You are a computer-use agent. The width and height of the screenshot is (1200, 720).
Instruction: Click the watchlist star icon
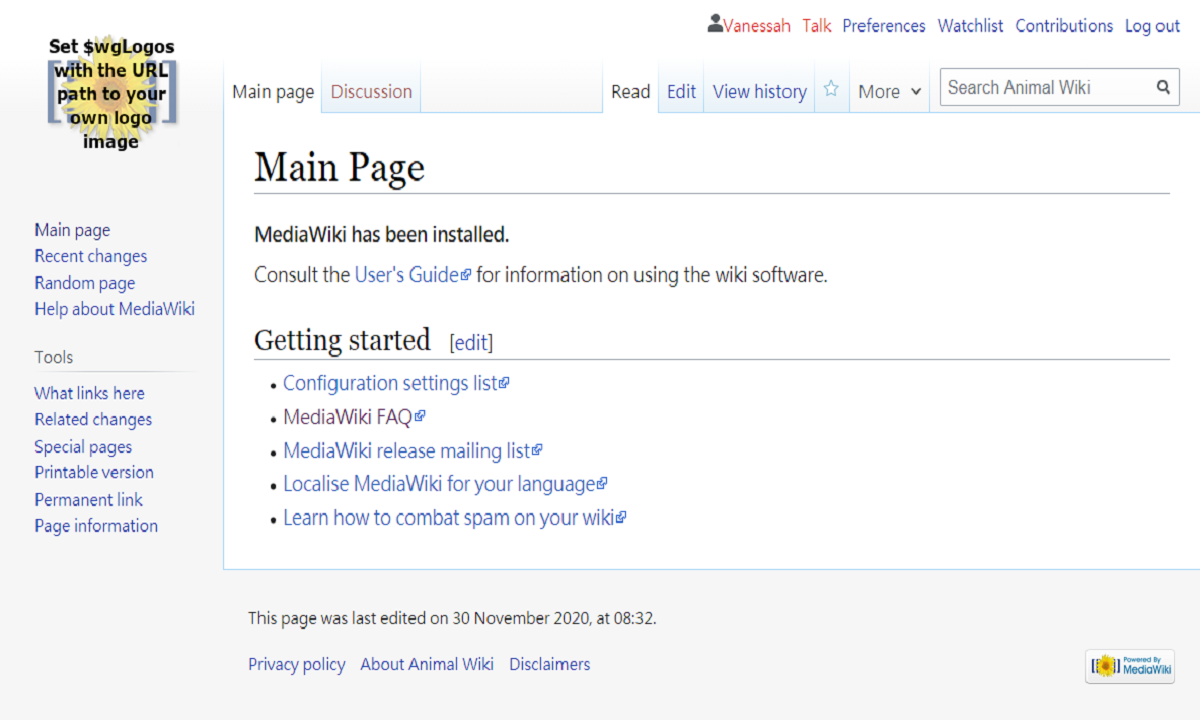tap(831, 89)
